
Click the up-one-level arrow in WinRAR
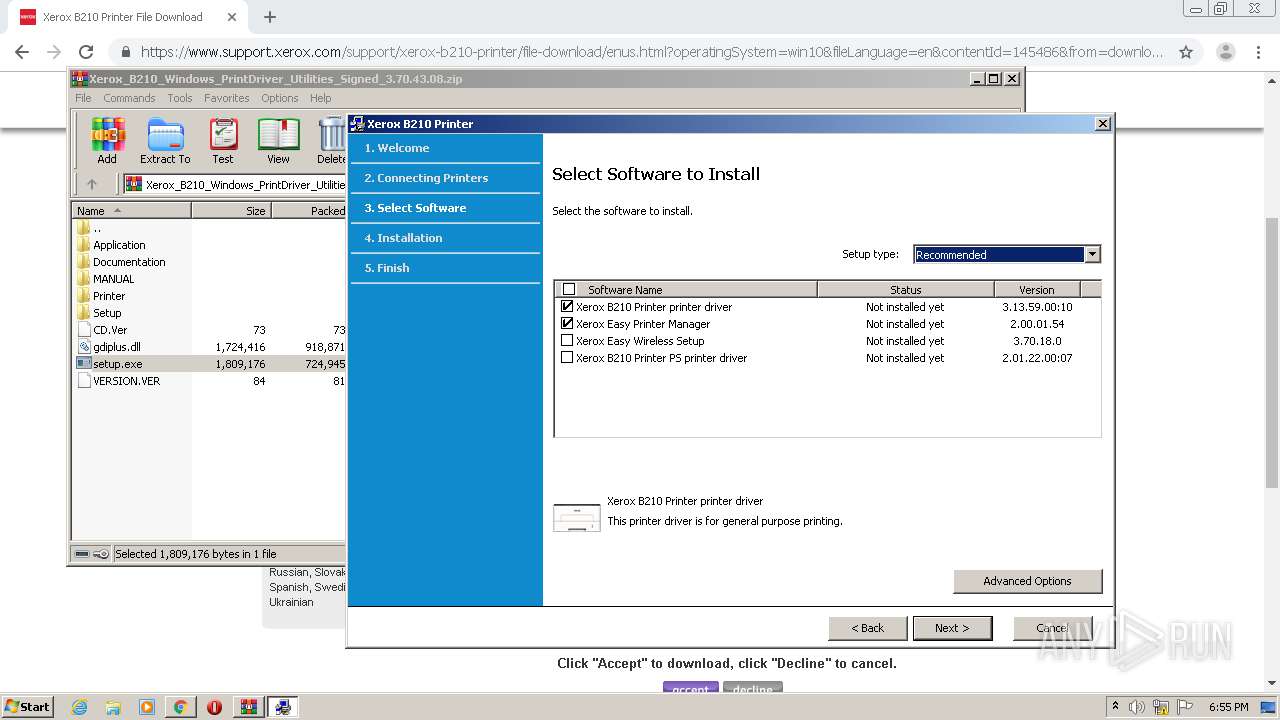92,184
